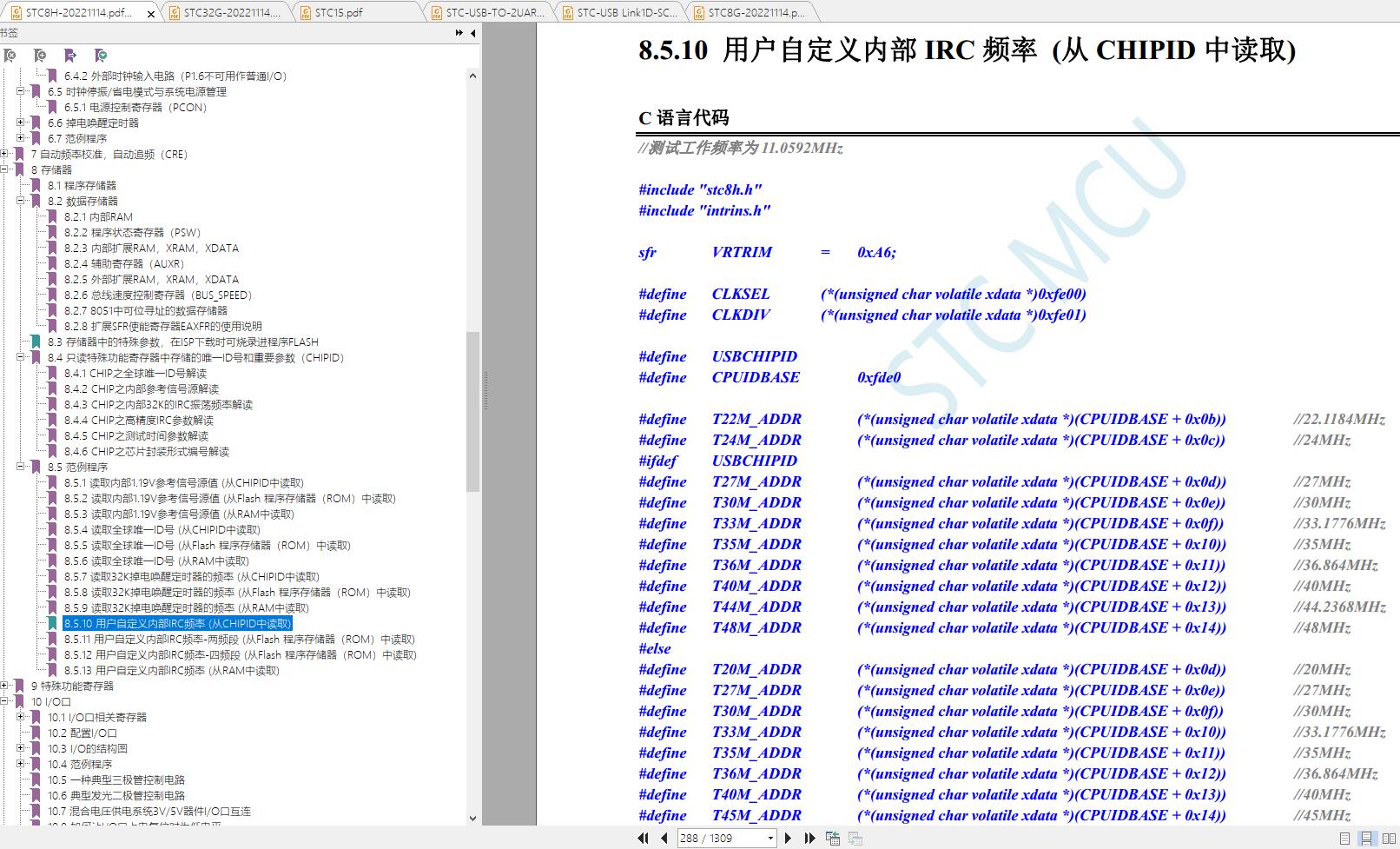The width and height of the screenshot is (1400, 849).
Task: Open bookmark 10.5 一种典型三极管控制电路
Action: [116, 779]
